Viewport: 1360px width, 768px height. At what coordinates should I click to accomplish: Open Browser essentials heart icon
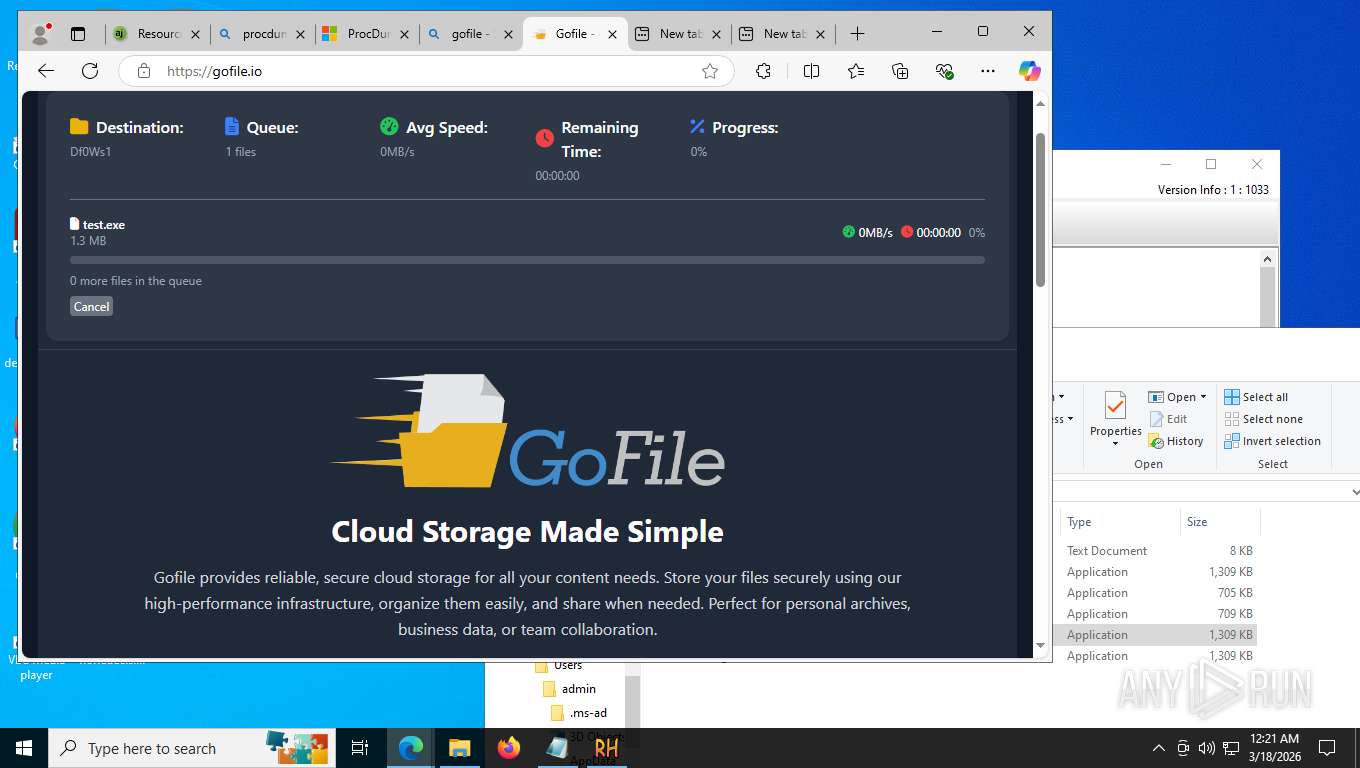pos(944,71)
